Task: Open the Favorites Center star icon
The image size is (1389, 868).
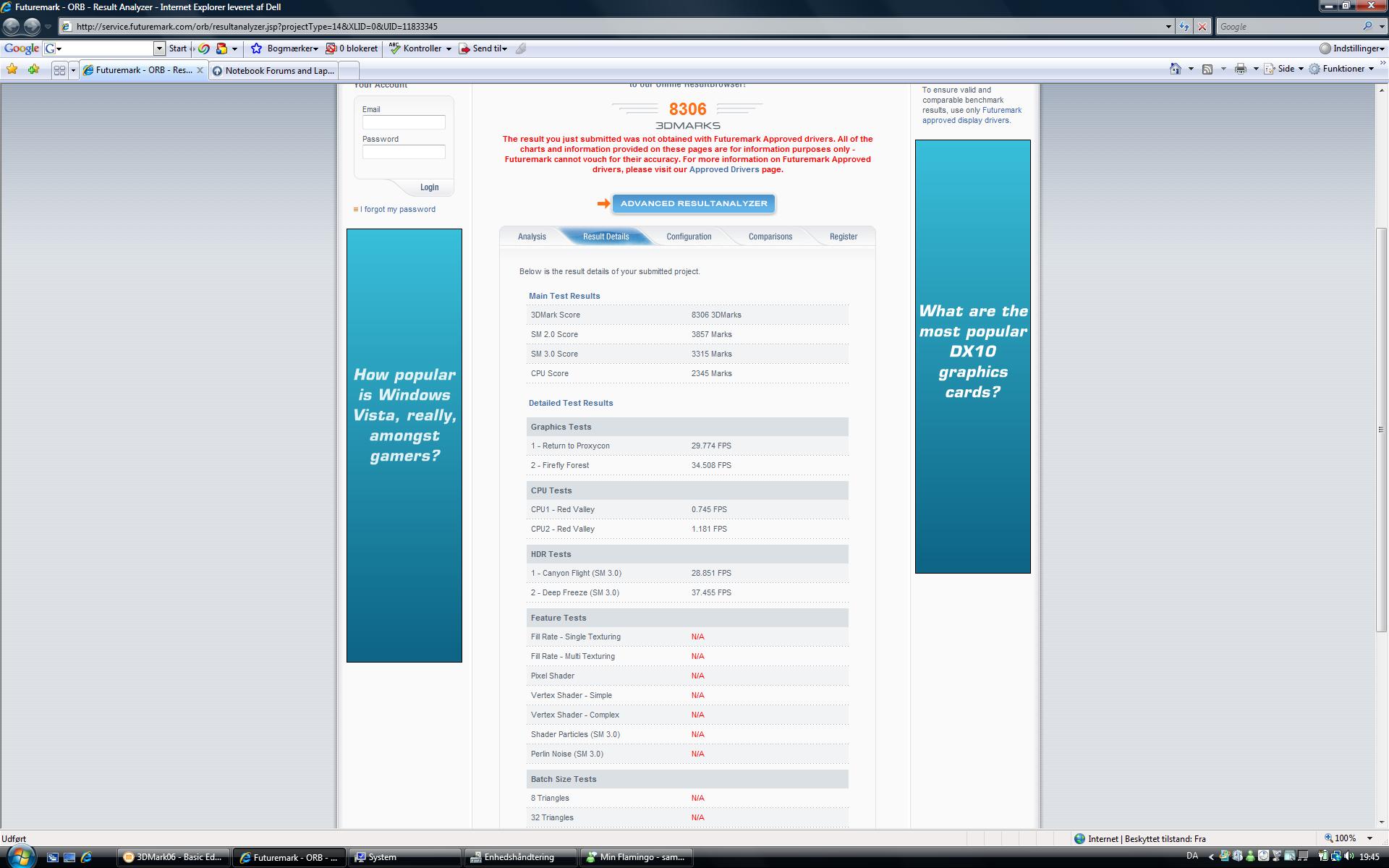Action: coord(12,69)
